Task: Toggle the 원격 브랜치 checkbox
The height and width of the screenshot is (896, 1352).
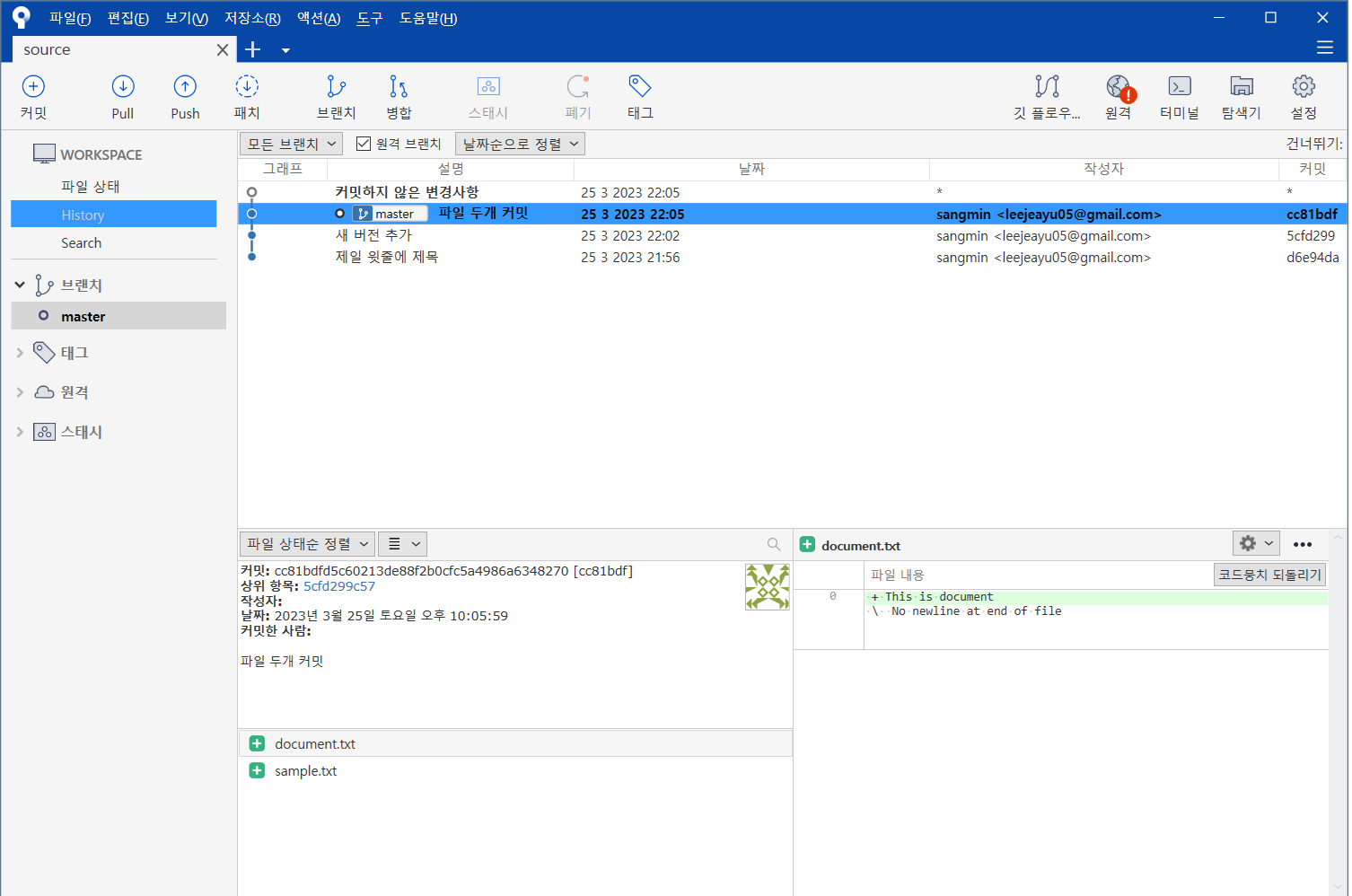Action: (x=364, y=144)
